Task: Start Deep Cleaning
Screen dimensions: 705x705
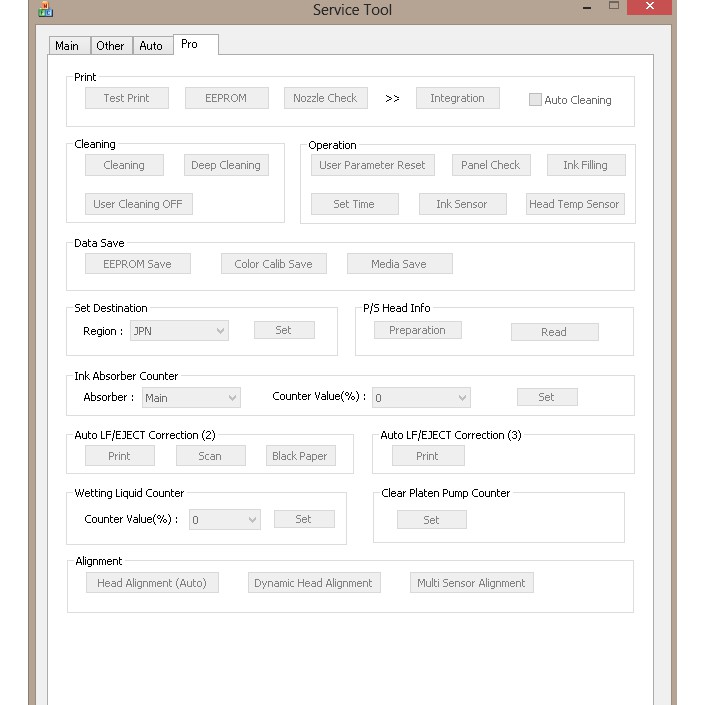Action: click(x=226, y=166)
